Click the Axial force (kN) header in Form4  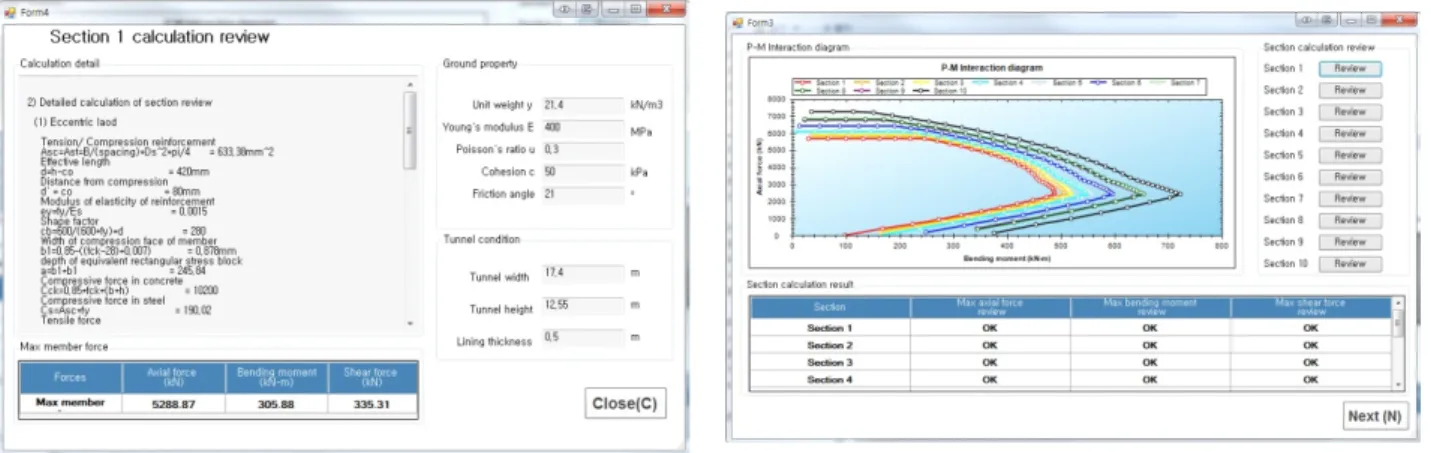point(172,377)
